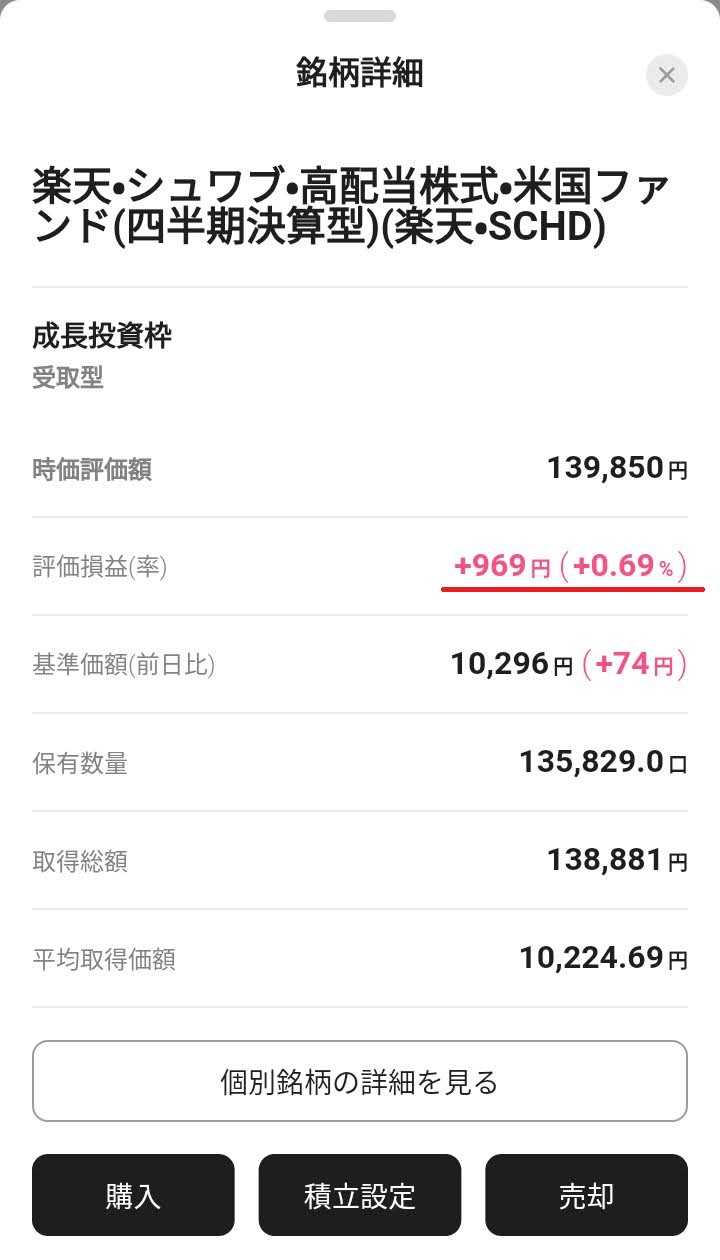The image size is (720, 1260).
Task: Tap the underlined +969円 (+0.69%) profit value
Action: pyautogui.click(x=571, y=567)
